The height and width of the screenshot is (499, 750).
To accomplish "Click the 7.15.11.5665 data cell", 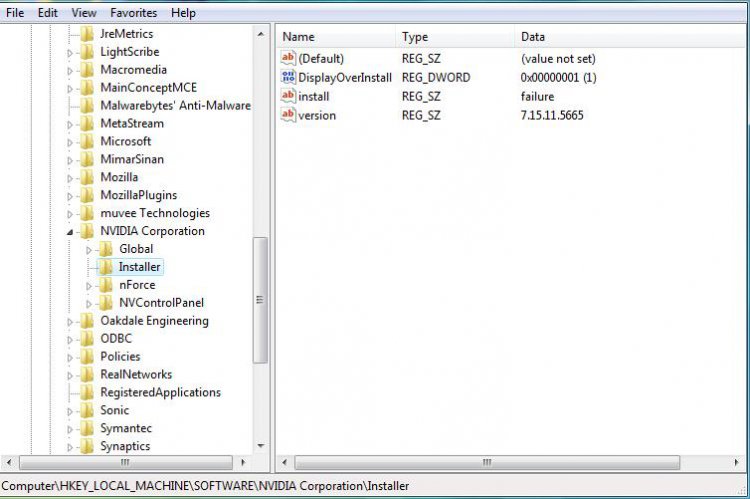I will coord(552,115).
